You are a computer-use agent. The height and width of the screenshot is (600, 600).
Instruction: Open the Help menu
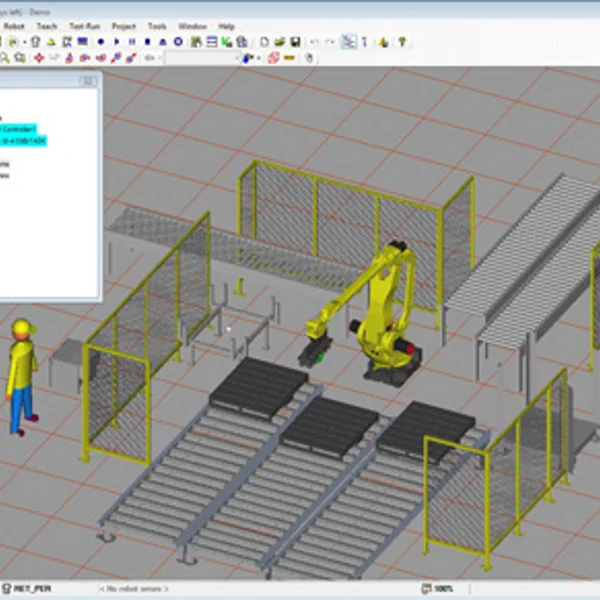click(x=227, y=26)
